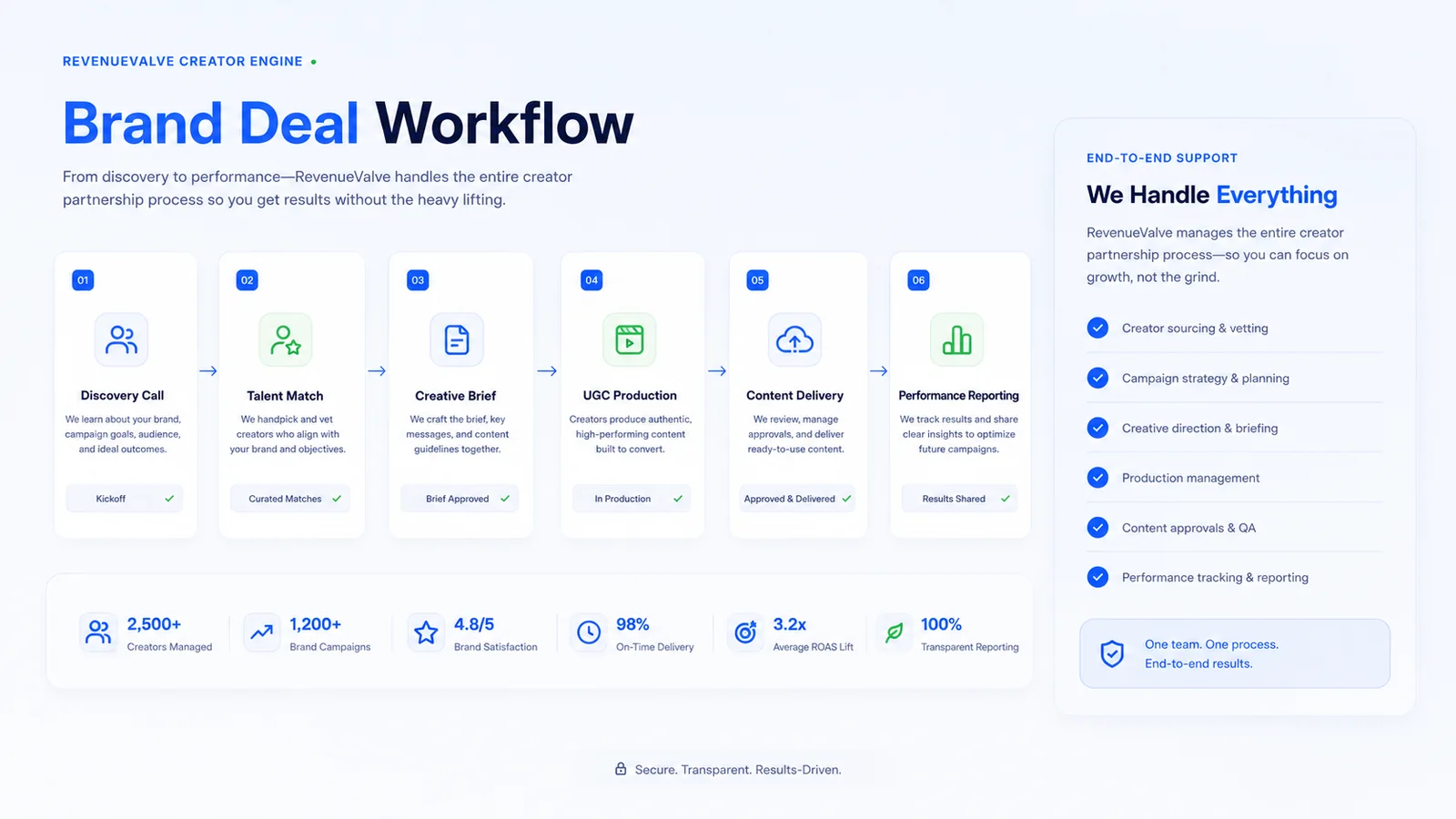Click the Brand Campaigns trend arrow icon

[x=262, y=632]
